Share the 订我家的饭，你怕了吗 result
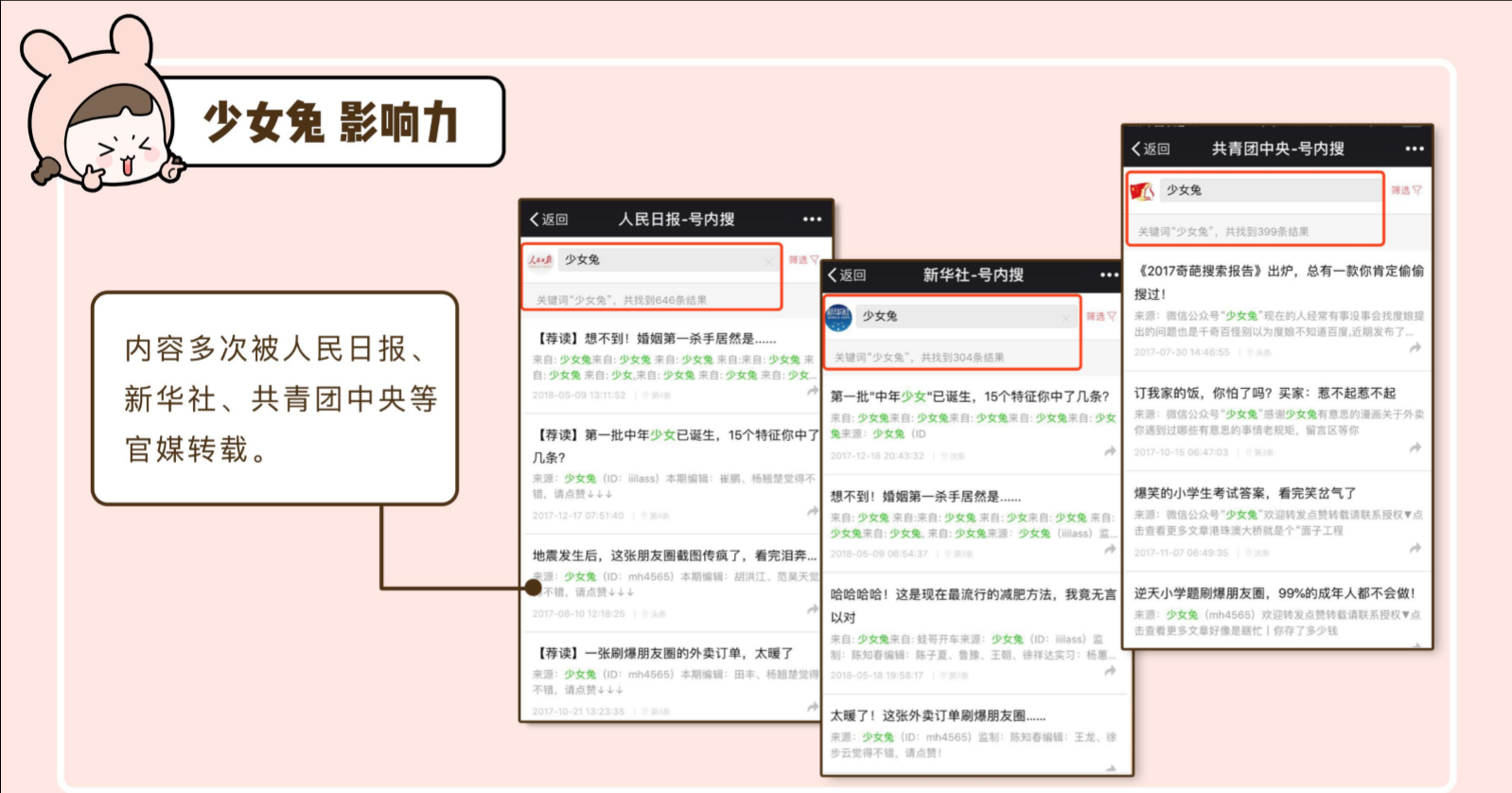 1415,449
